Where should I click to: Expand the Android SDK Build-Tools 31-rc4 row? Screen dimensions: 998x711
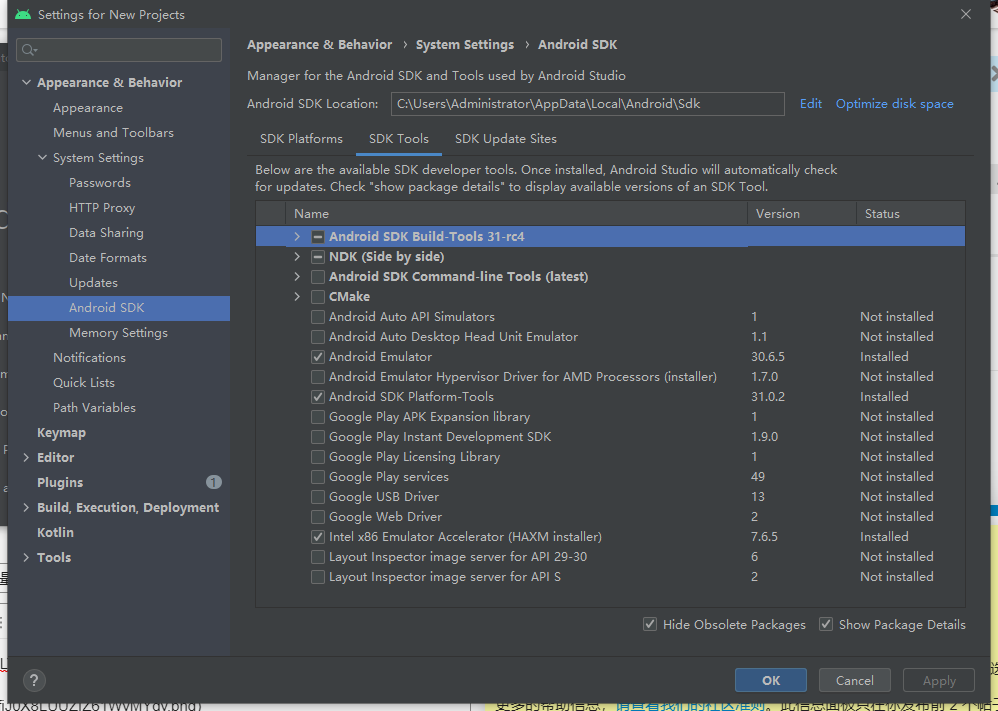(x=297, y=237)
